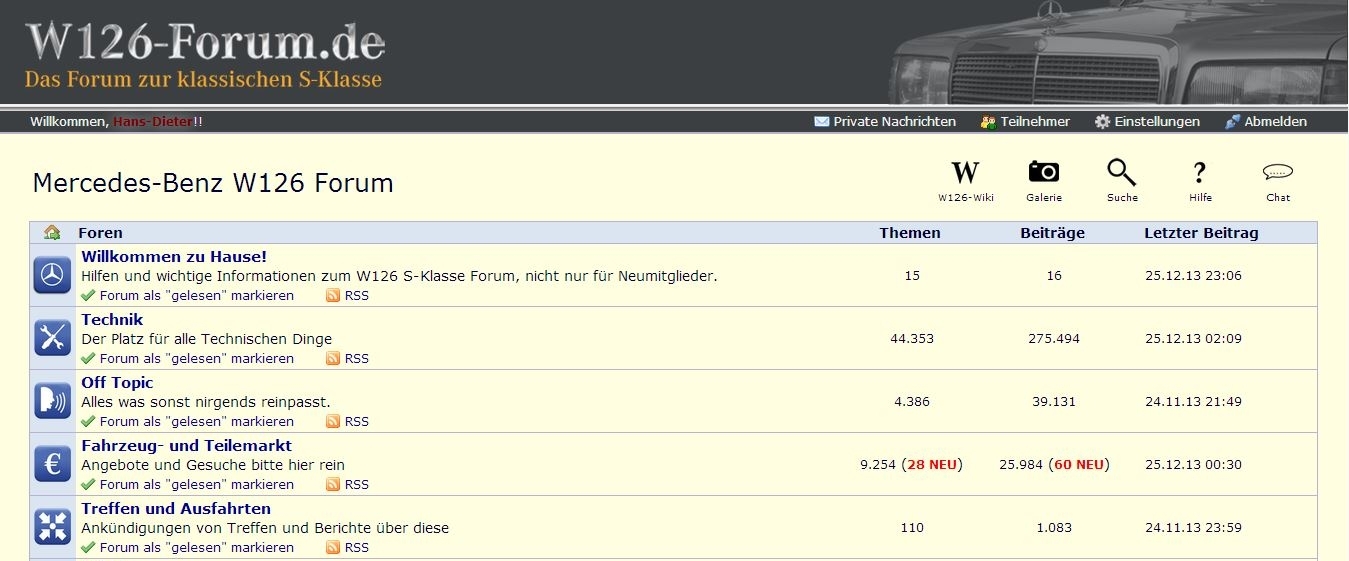Mark Technik forum as gelesen
The width and height of the screenshot is (1349, 561).
pyautogui.click(x=197, y=358)
